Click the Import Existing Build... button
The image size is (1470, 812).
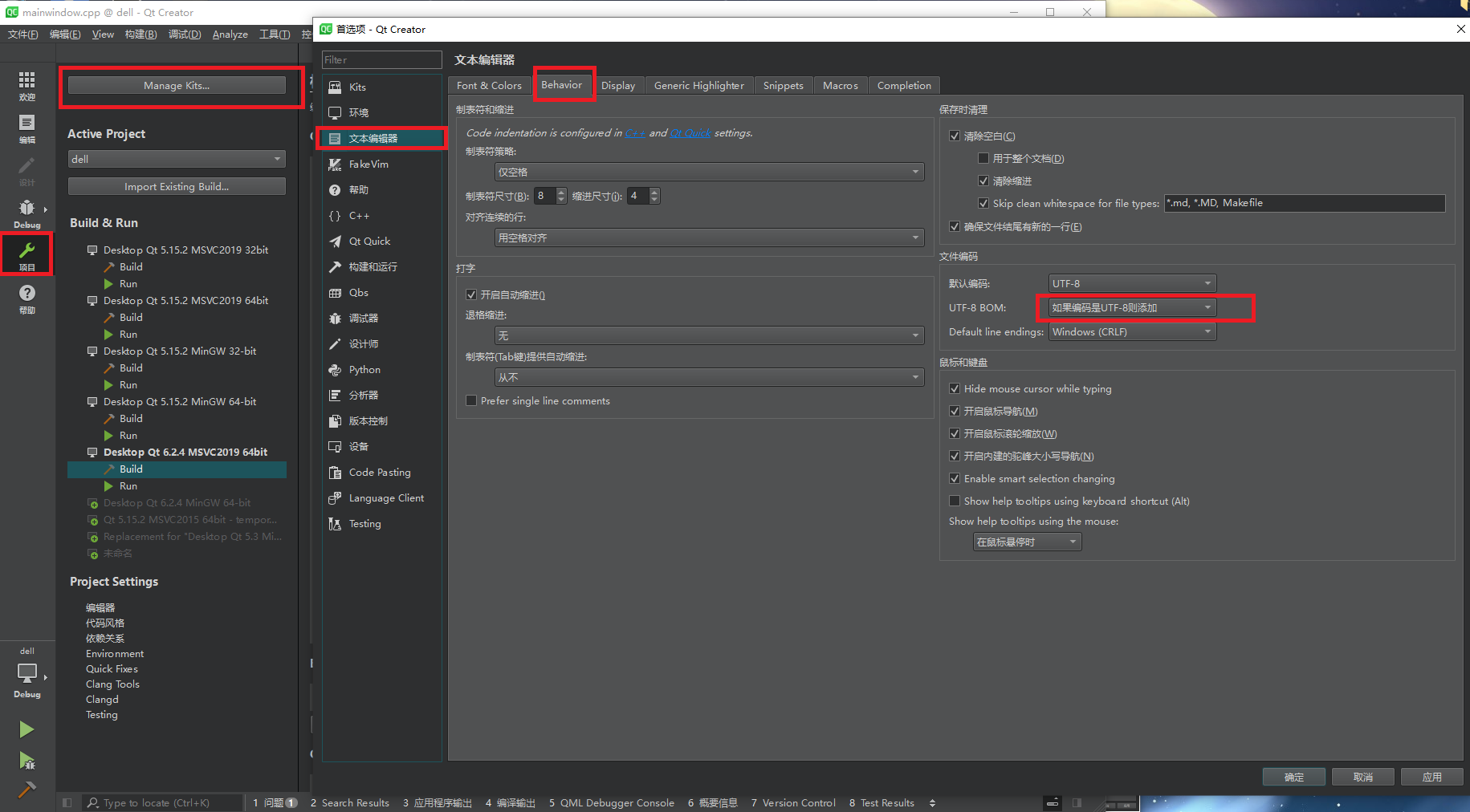(177, 186)
